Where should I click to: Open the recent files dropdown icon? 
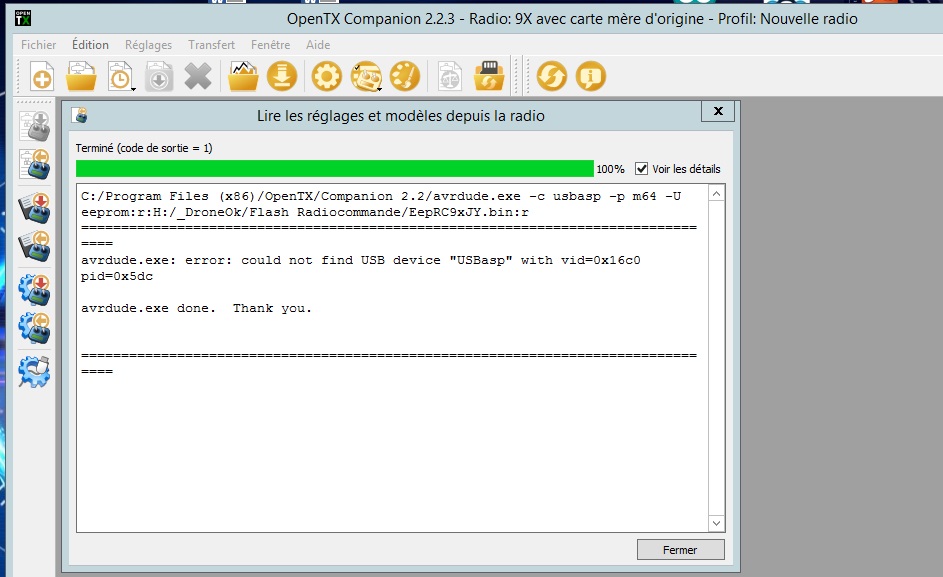pyautogui.click(x=121, y=76)
